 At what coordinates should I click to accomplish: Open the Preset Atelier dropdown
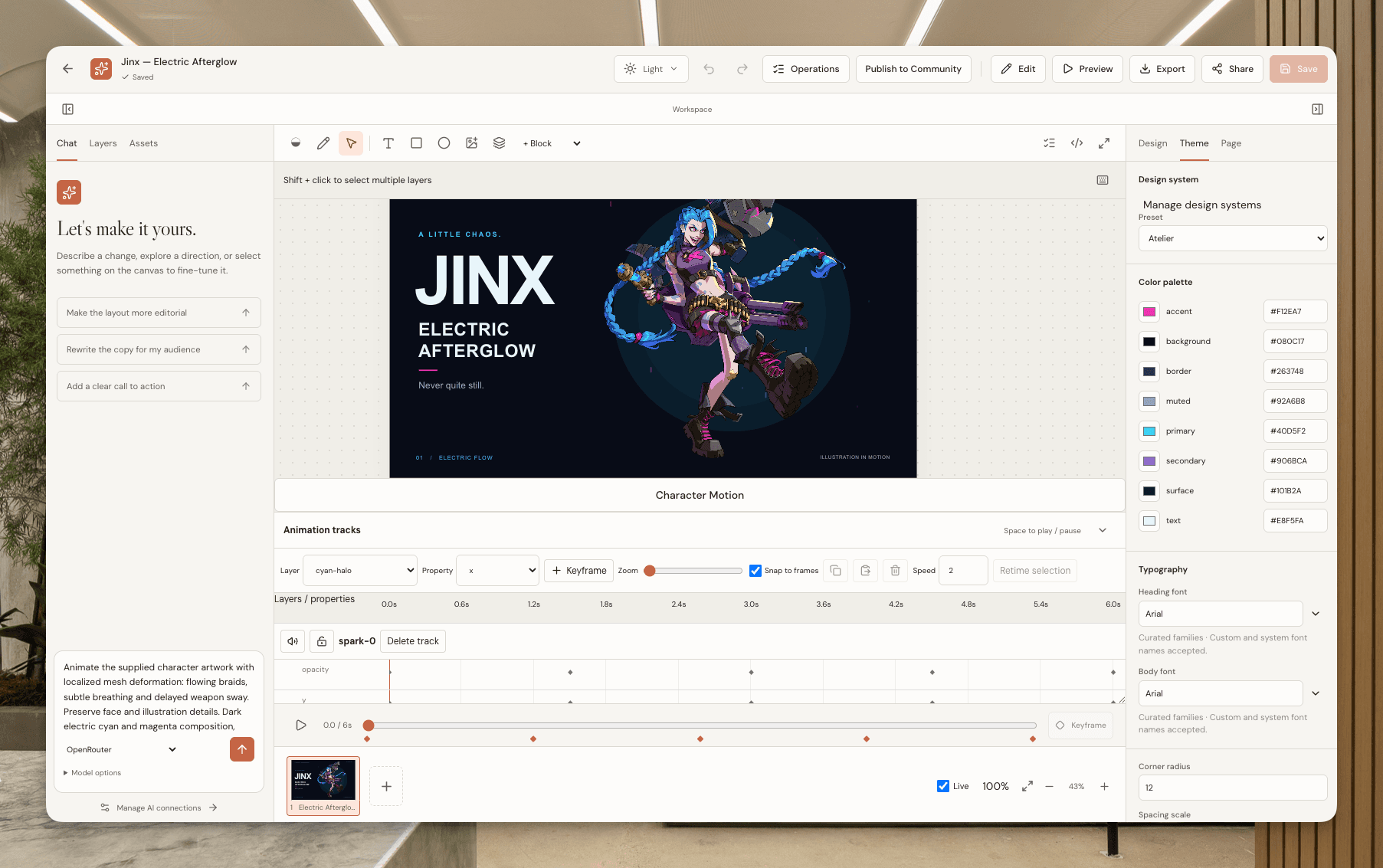[1233, 238]
